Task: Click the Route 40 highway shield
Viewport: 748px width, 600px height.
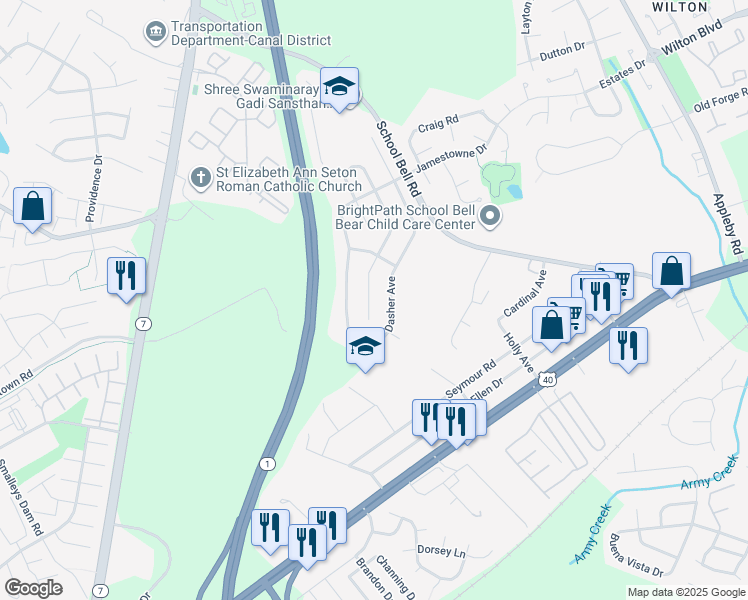Action: click(548, 380)
